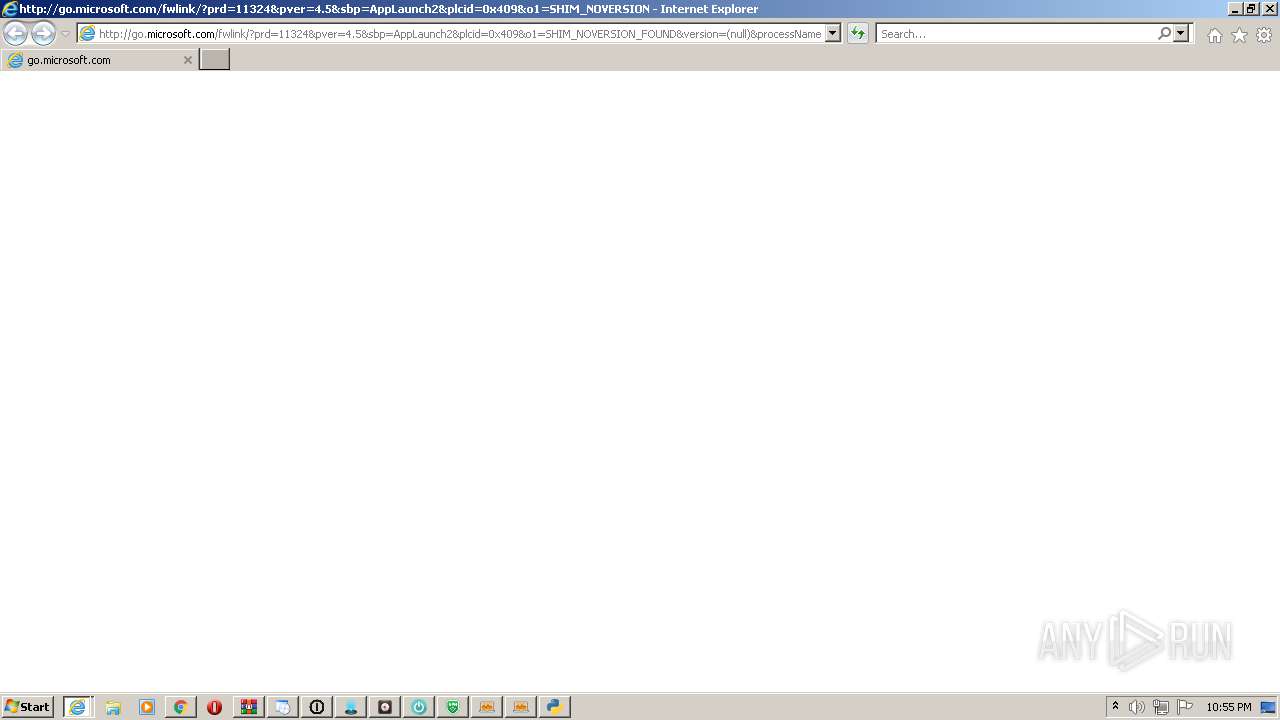Click the browser Forward arrow button
The image size is (1280, 720).
click(x=43, y=33)
